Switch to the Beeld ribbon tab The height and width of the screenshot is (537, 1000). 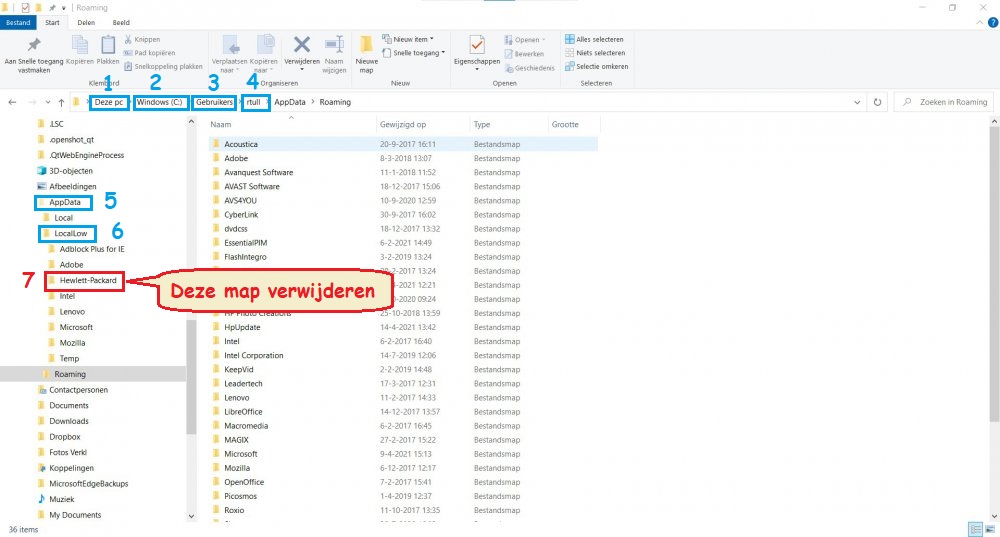120,21
